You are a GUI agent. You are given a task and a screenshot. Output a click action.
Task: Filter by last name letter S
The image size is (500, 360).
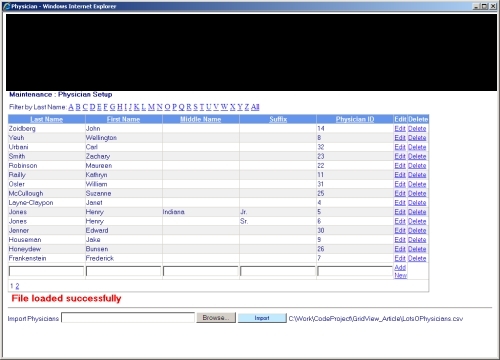[195, 107]
